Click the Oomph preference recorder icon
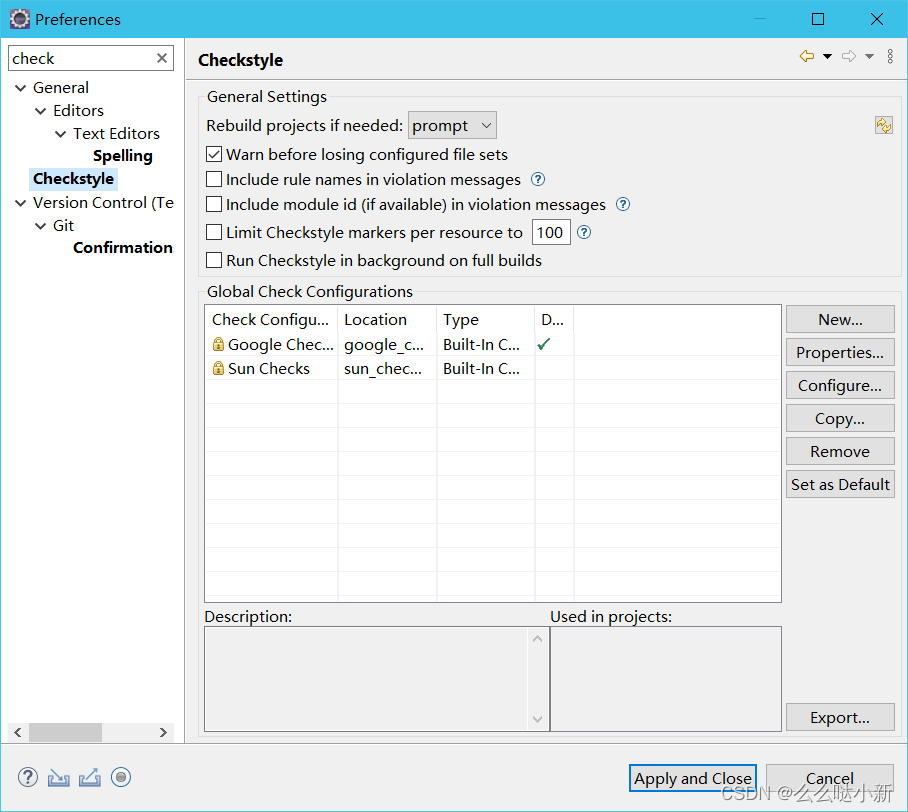908x812 pixels. [x=121, y=777]
